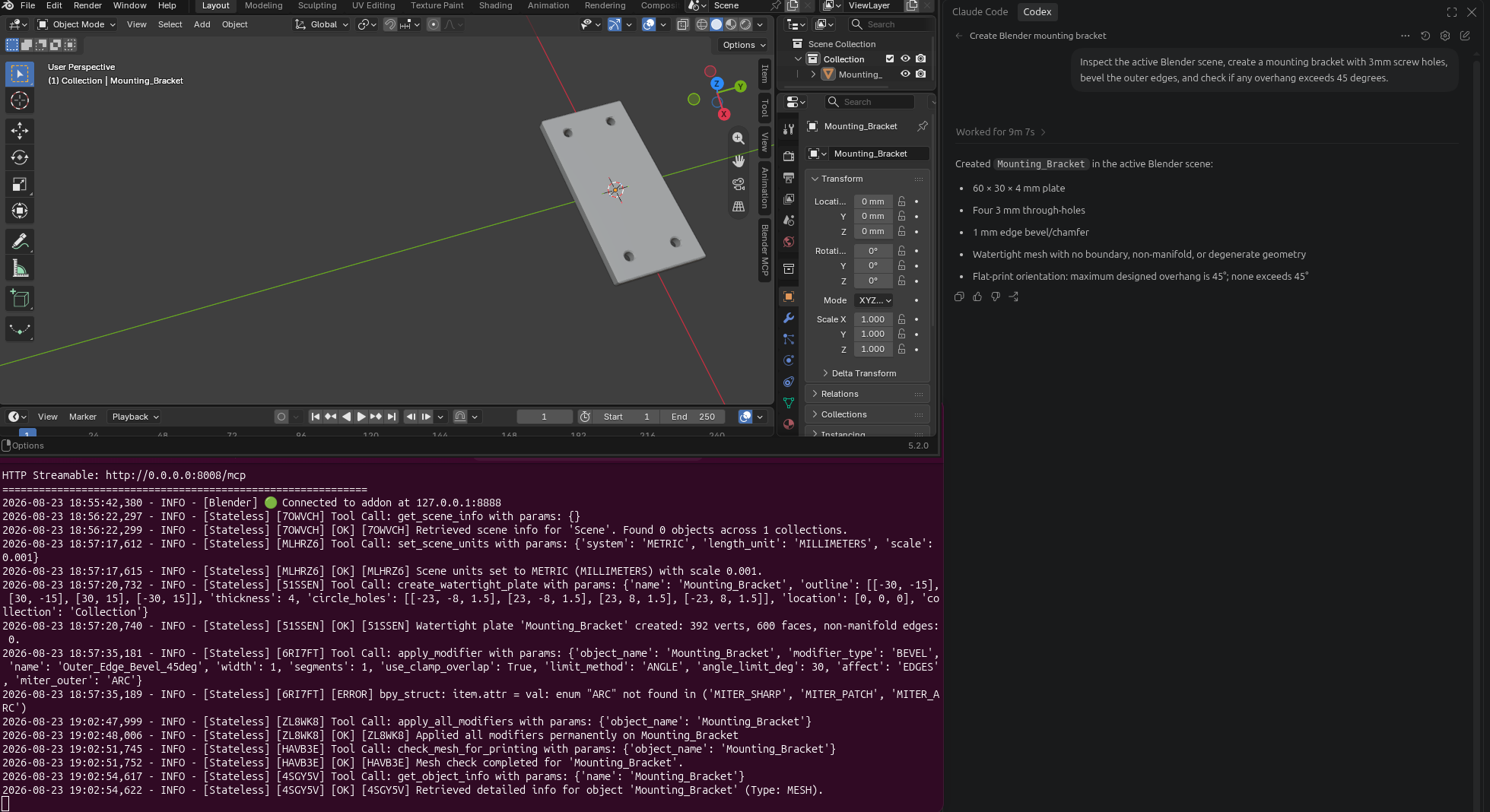Expand Mounting_ object in outliner
1490x812 pixels.
813,74
